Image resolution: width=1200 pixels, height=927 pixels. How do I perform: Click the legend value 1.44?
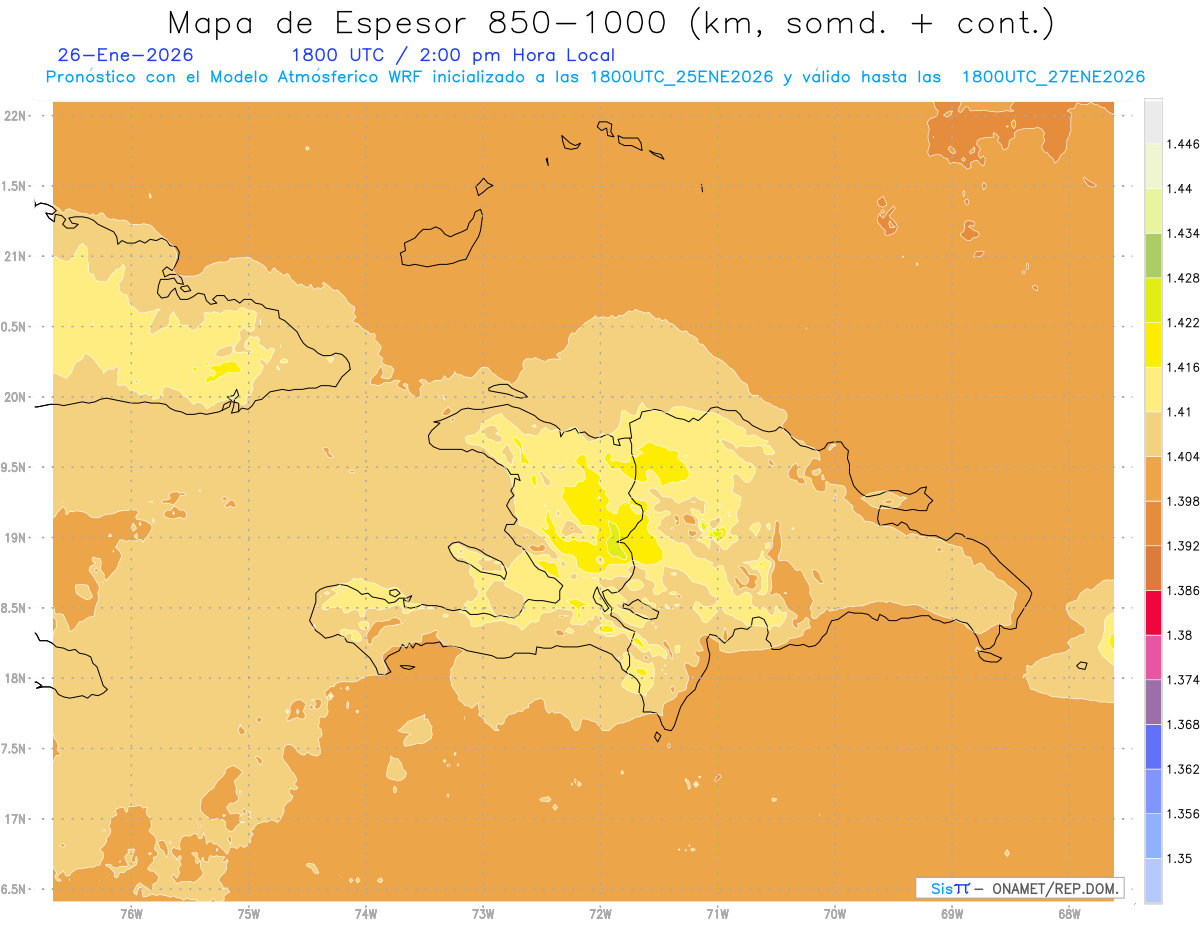[x=1181, y=188]
